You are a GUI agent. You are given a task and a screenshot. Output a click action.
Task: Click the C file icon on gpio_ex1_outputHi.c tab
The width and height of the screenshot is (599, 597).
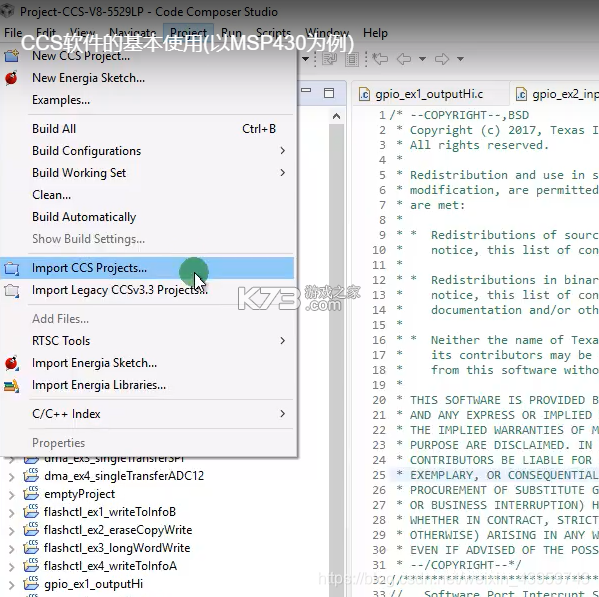pos(364,94)
